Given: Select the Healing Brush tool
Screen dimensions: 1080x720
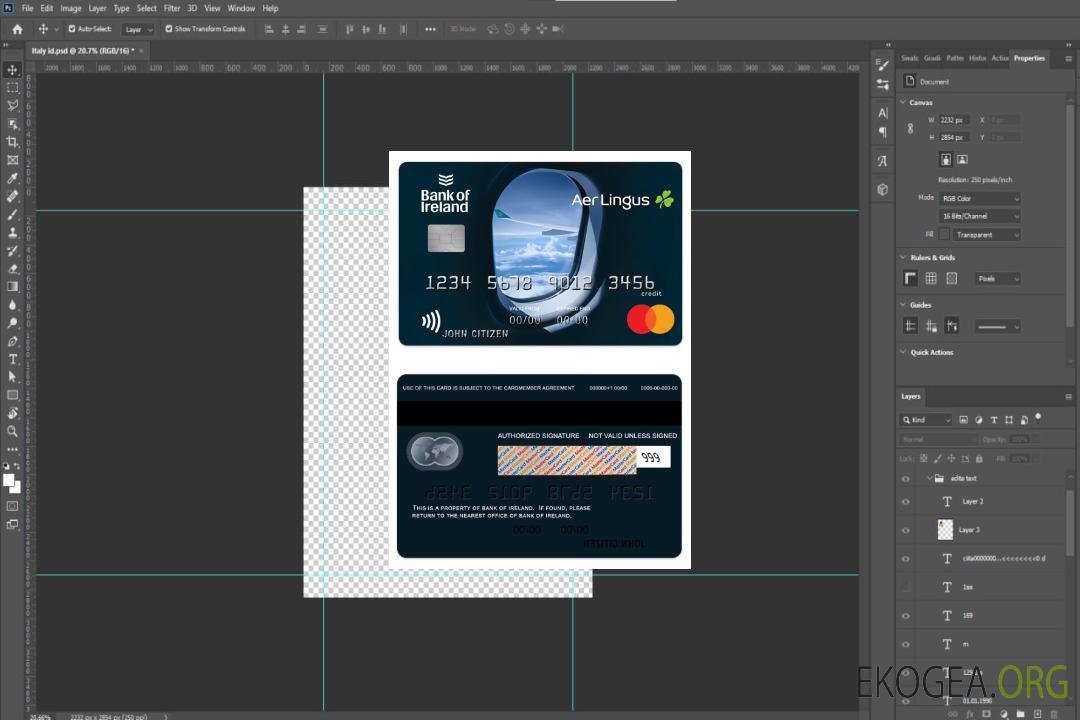Looking at the screenshot, I should coord(12,196).
